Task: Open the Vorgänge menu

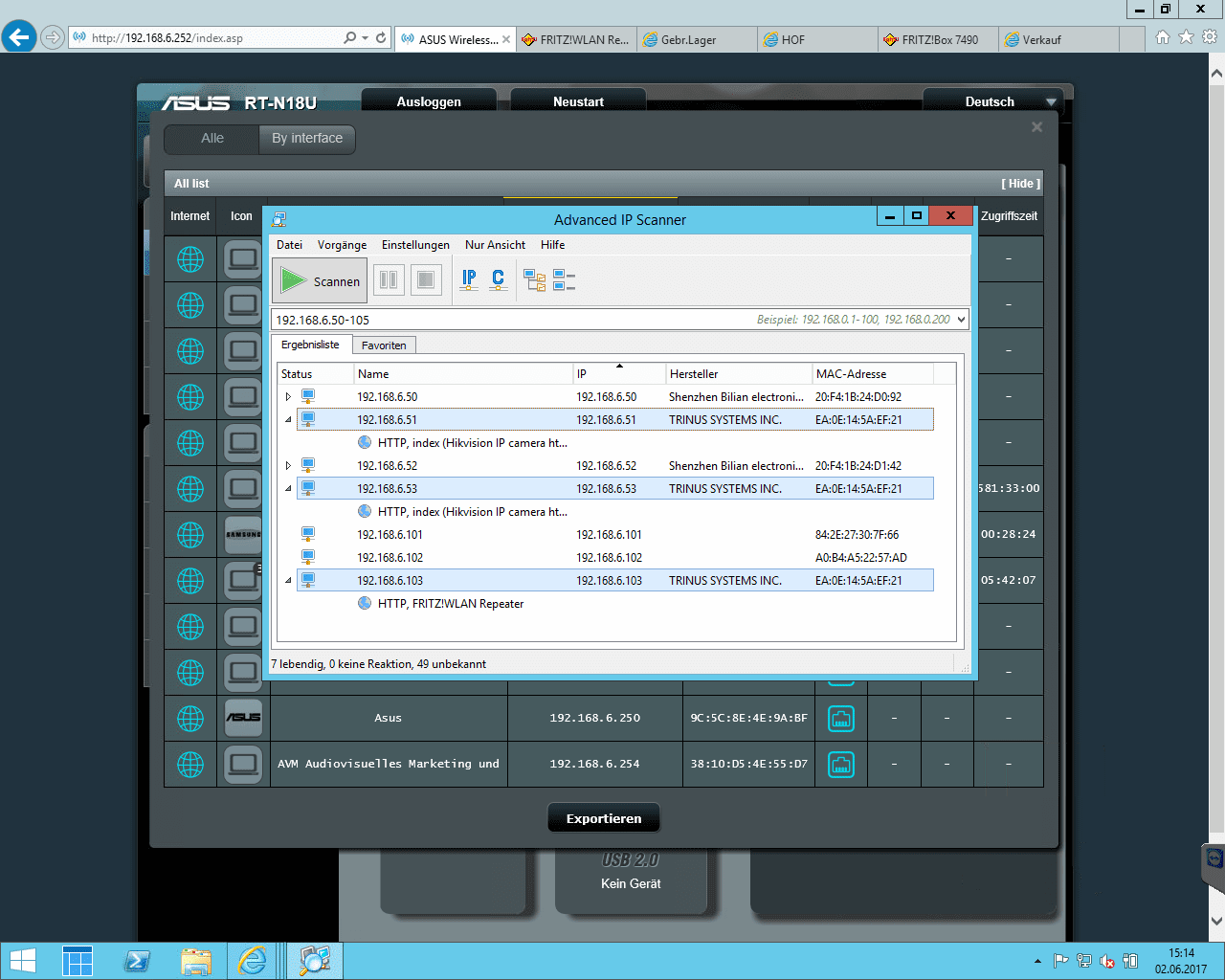Action: (342, 245)
